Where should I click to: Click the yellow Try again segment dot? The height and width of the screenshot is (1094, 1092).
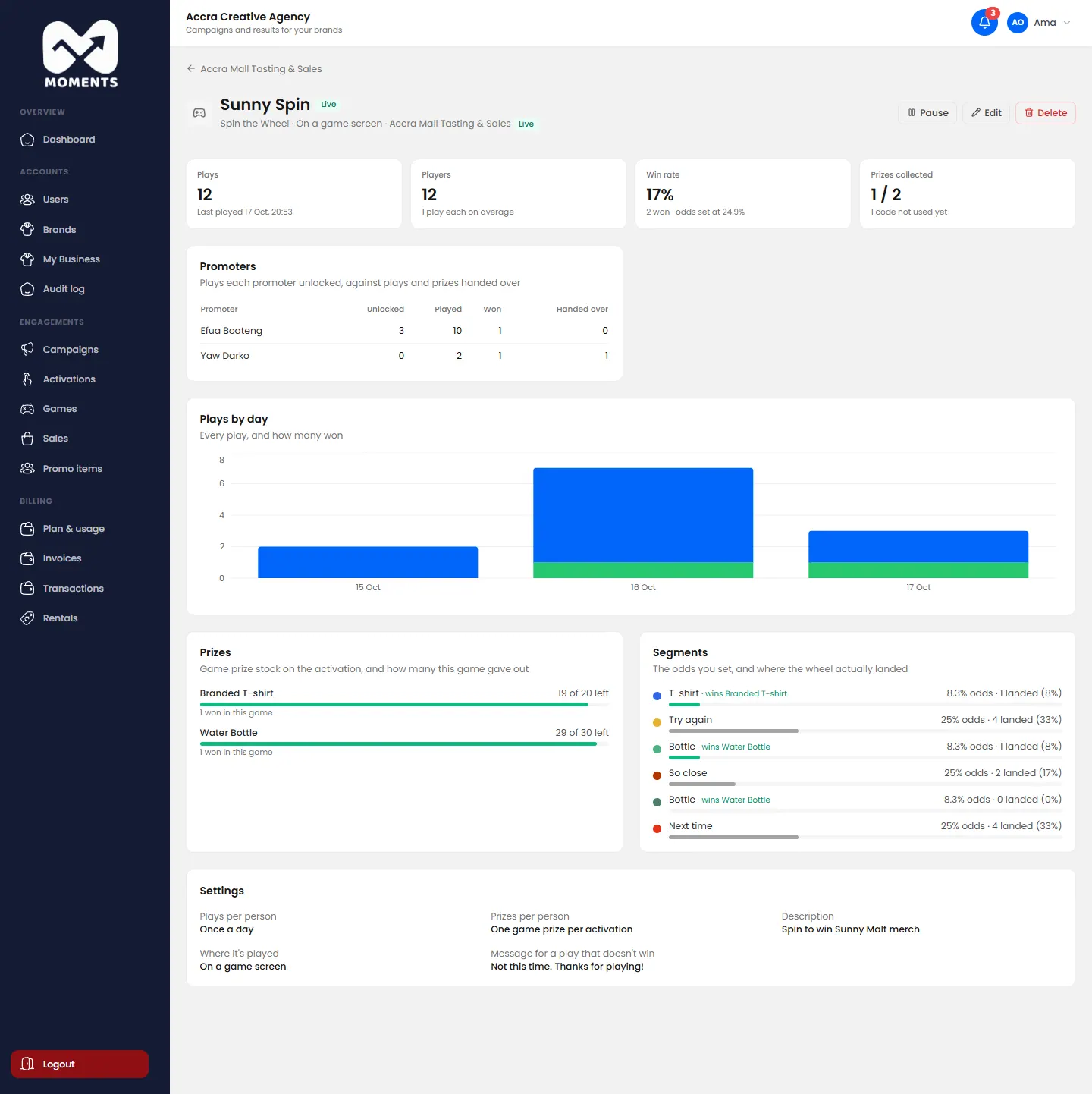[657, 722]
